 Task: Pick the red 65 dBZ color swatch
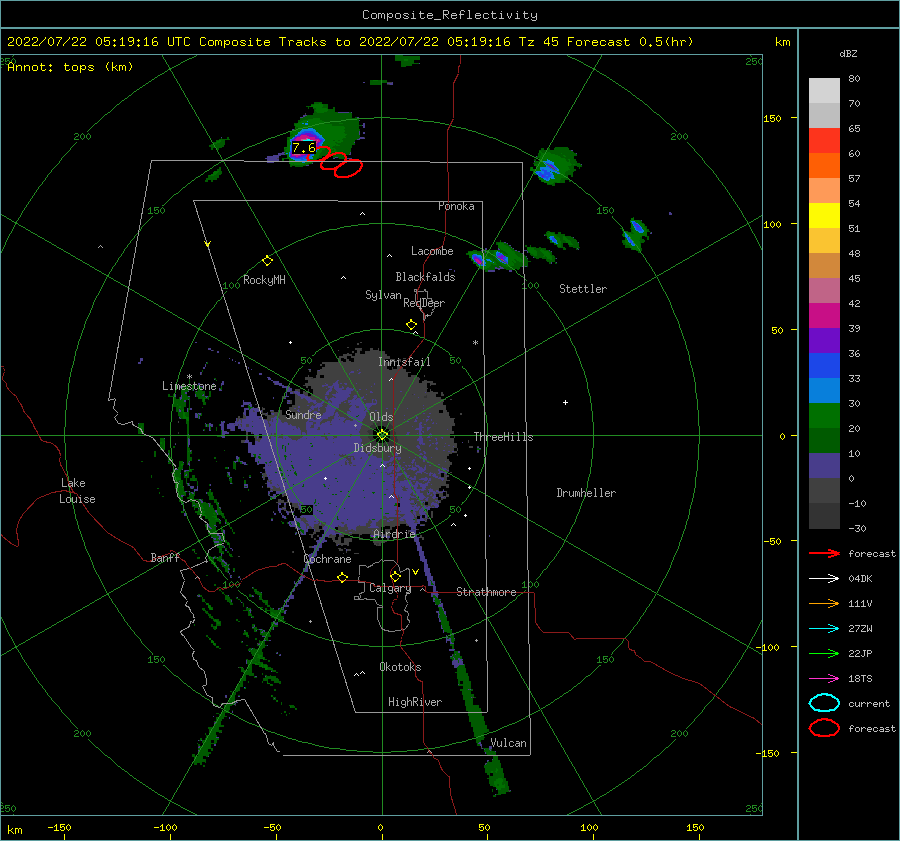click(824, 141)
